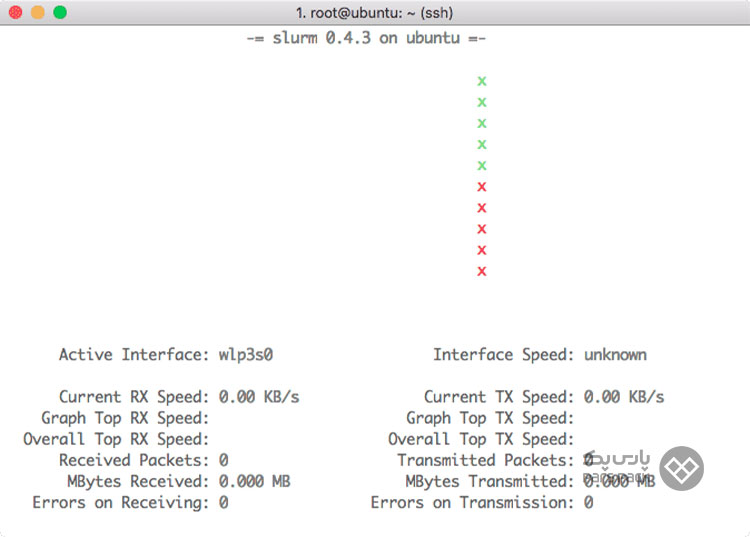750x537 pixels.
Task: Click the slurm 0.4.3 on ubuntu header
Action: [366, 38]
